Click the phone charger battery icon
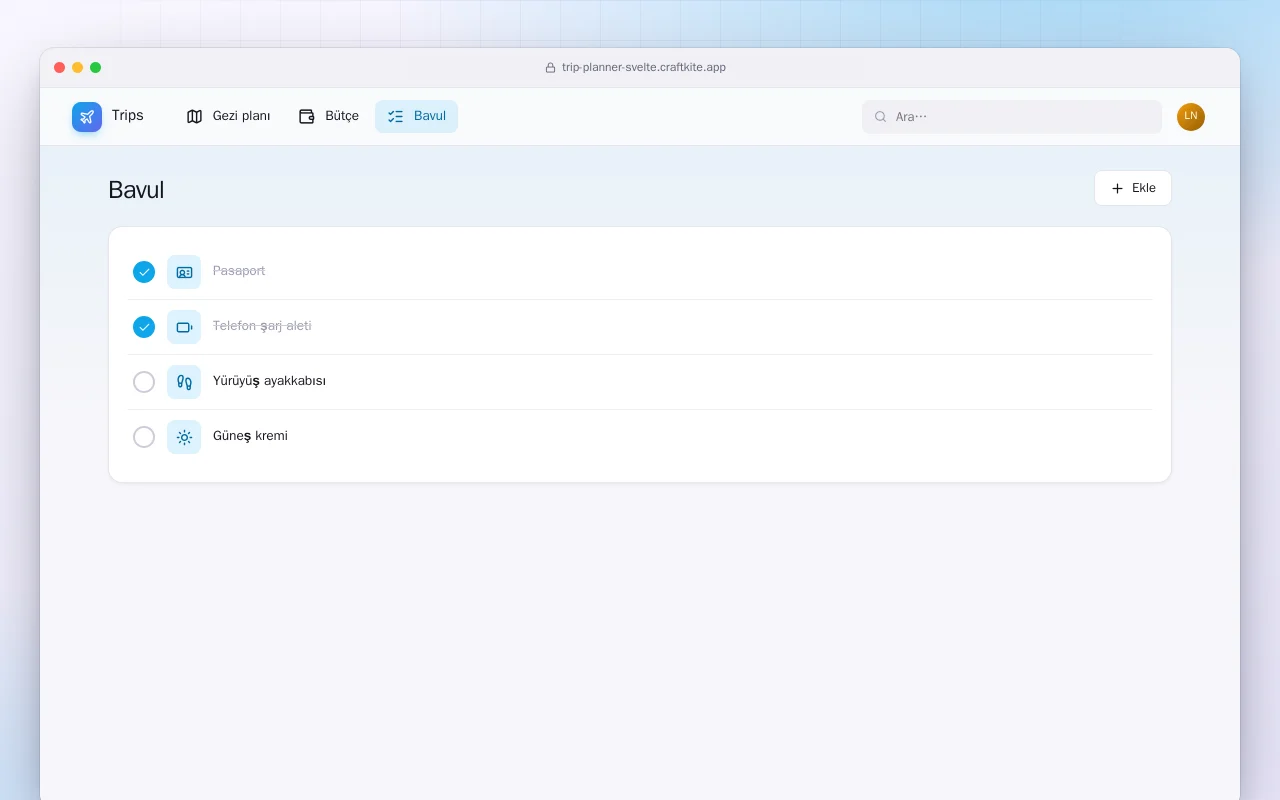The height and width of the screenshot is (800, 1280). click(184, 327)
